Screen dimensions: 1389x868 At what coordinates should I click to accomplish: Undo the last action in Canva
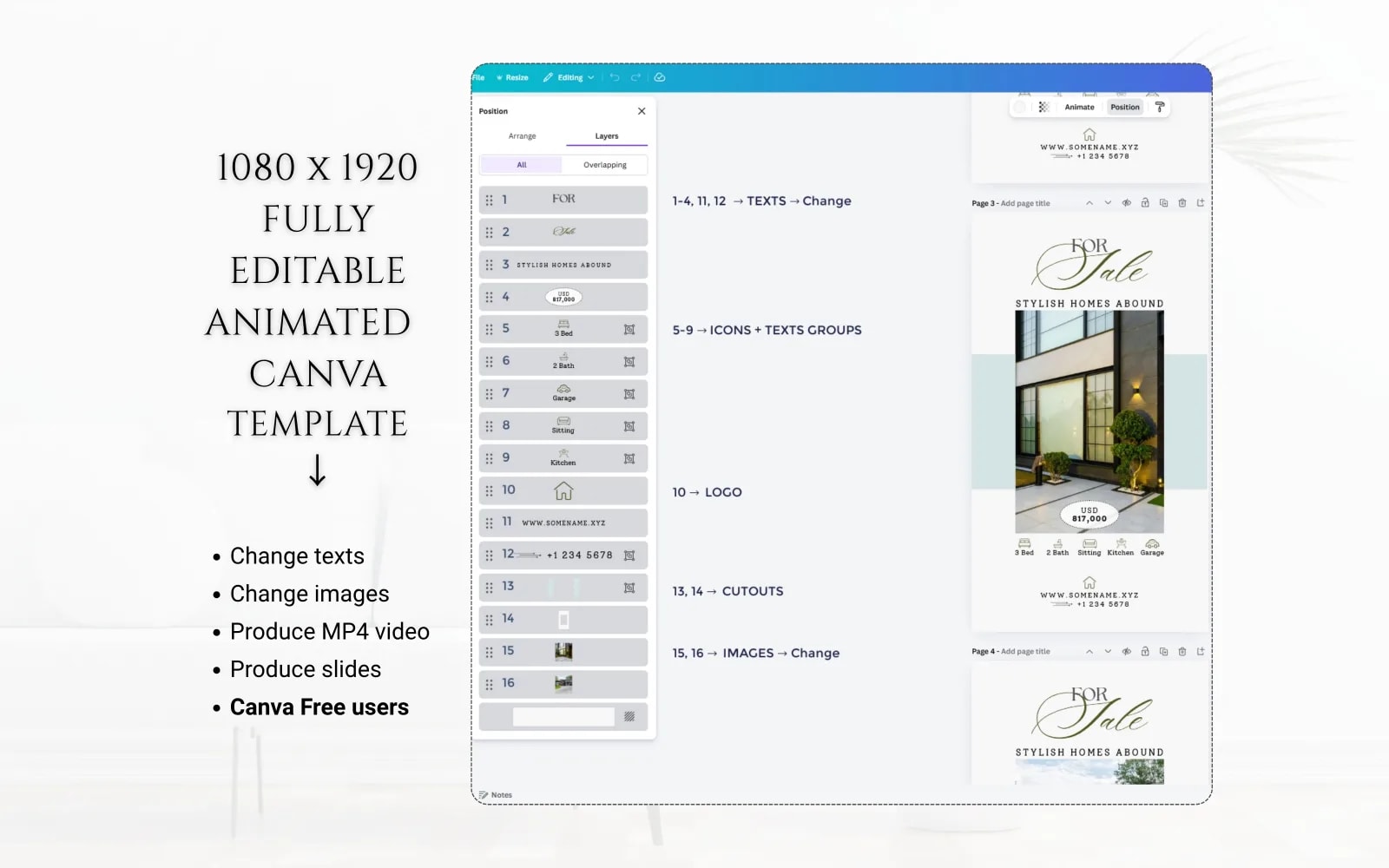tap(615, 77)
